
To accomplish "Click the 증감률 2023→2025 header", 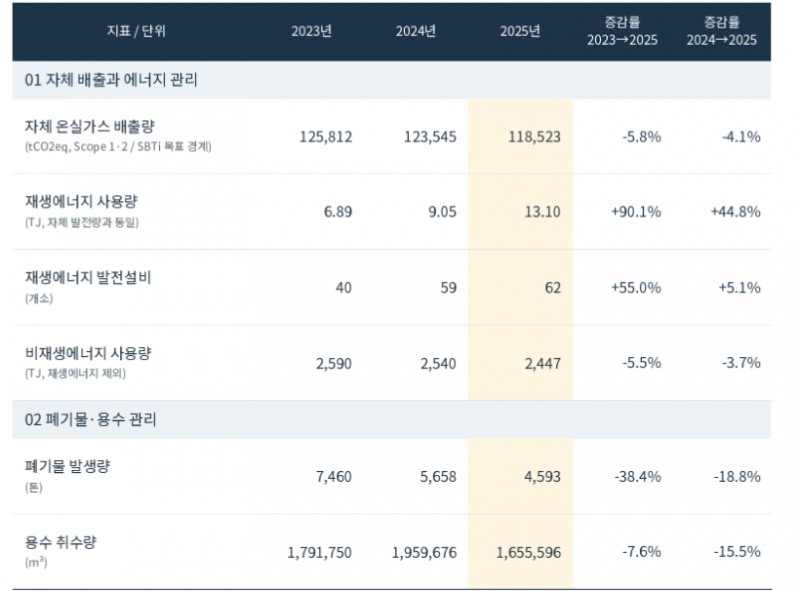I will coord(622,31).
